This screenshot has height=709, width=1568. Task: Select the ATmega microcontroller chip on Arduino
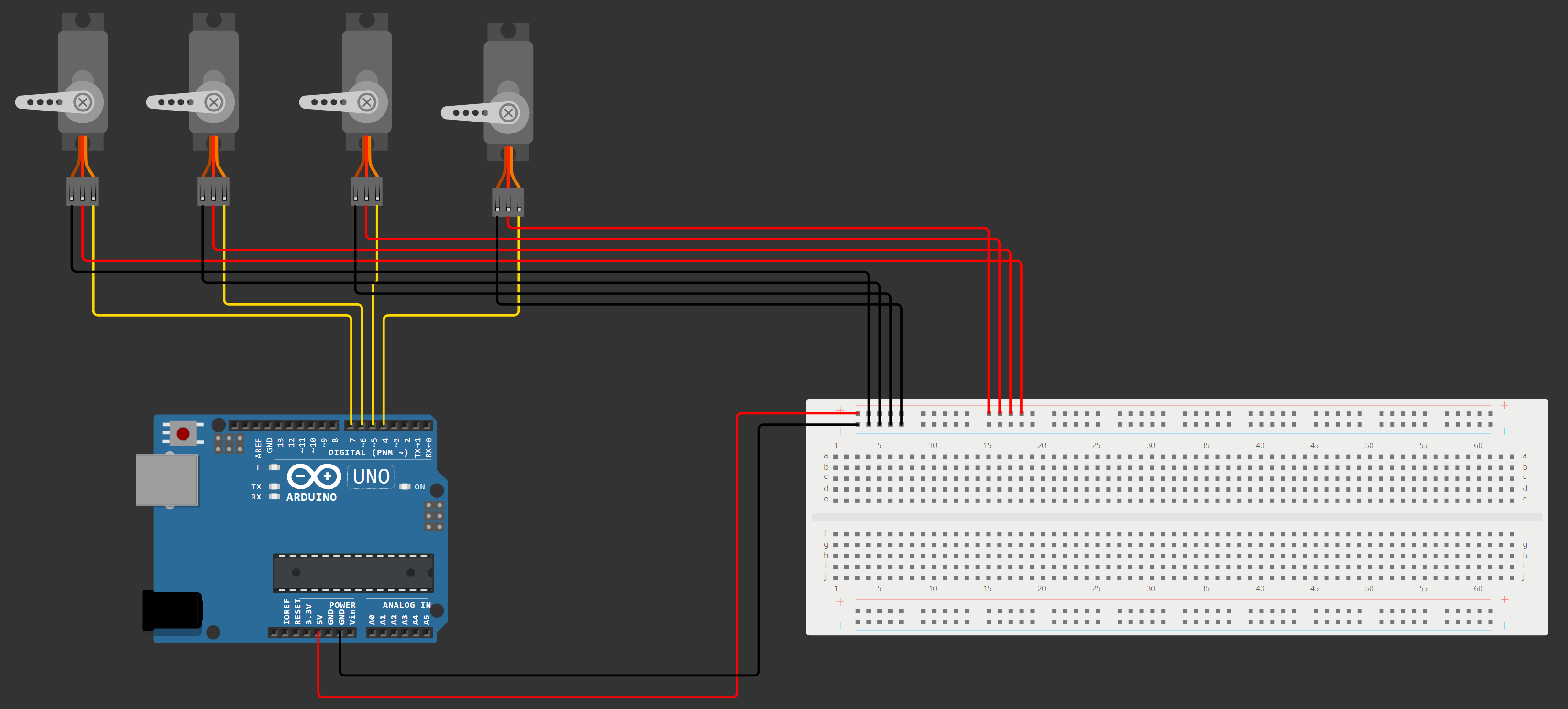[353, 573]
